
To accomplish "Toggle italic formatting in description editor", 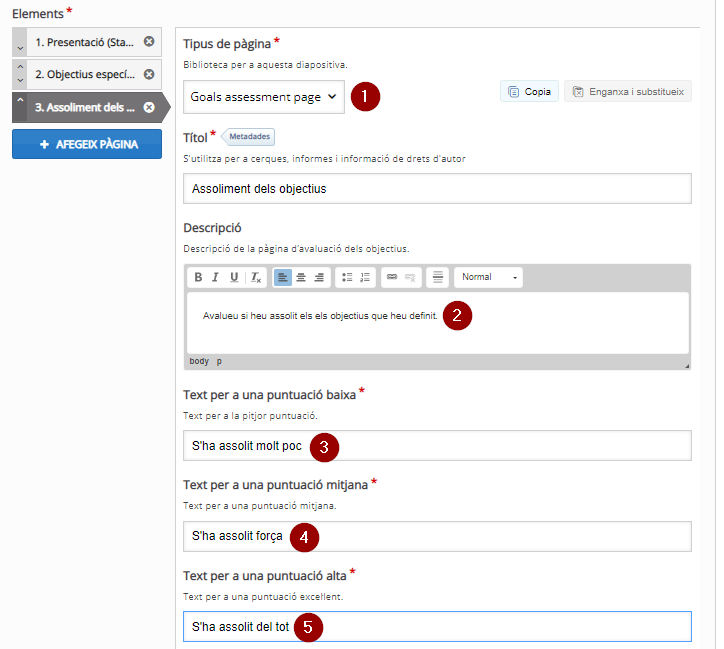I will pos(216,277).
